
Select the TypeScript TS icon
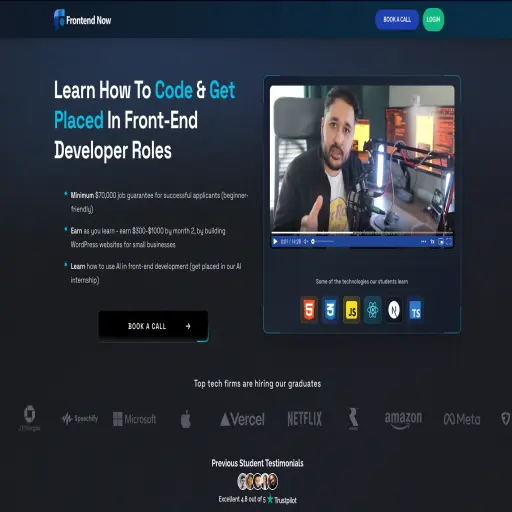coord(415,310)
